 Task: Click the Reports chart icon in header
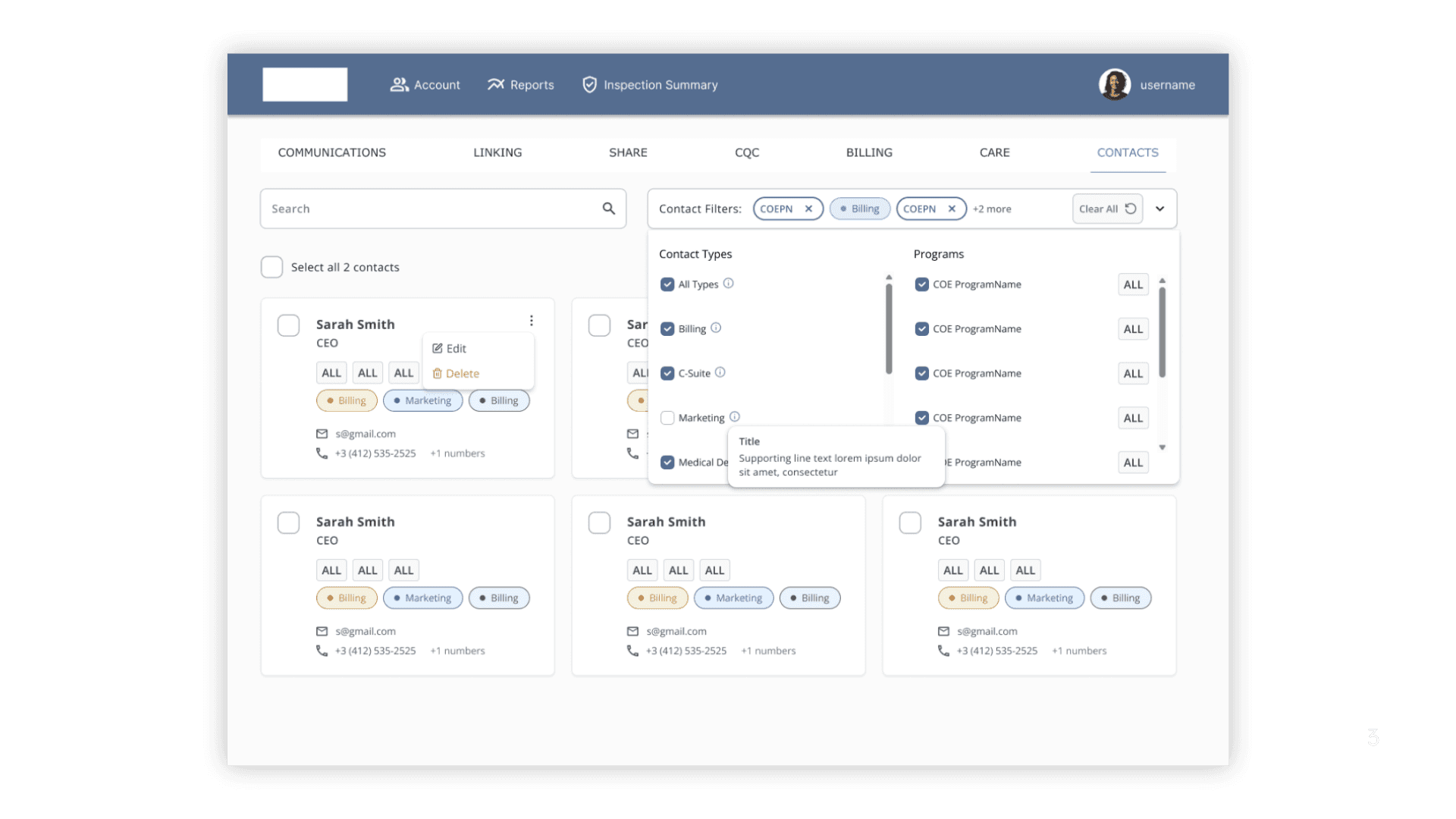coord(496,84)
